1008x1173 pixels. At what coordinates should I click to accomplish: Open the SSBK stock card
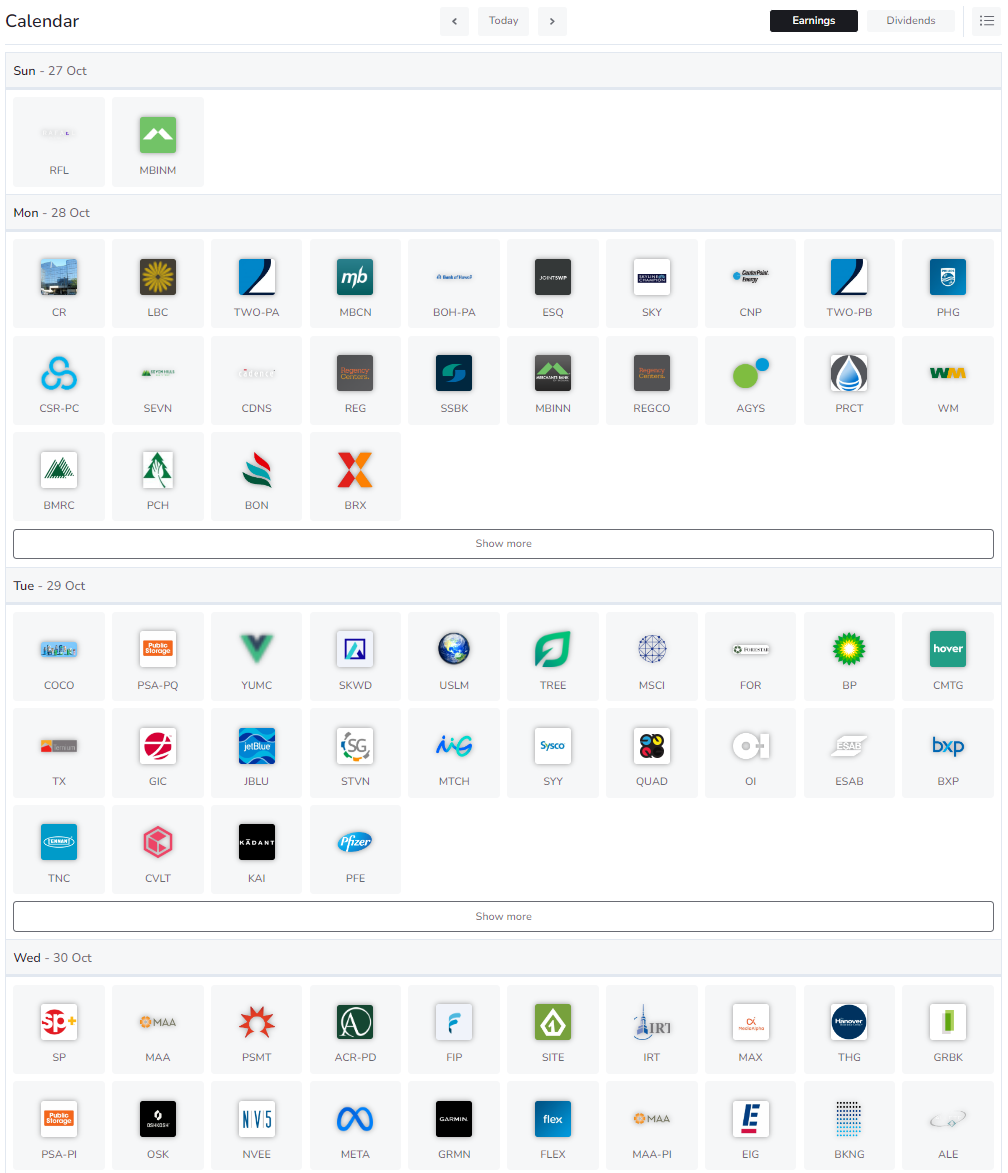pos(454,380)
